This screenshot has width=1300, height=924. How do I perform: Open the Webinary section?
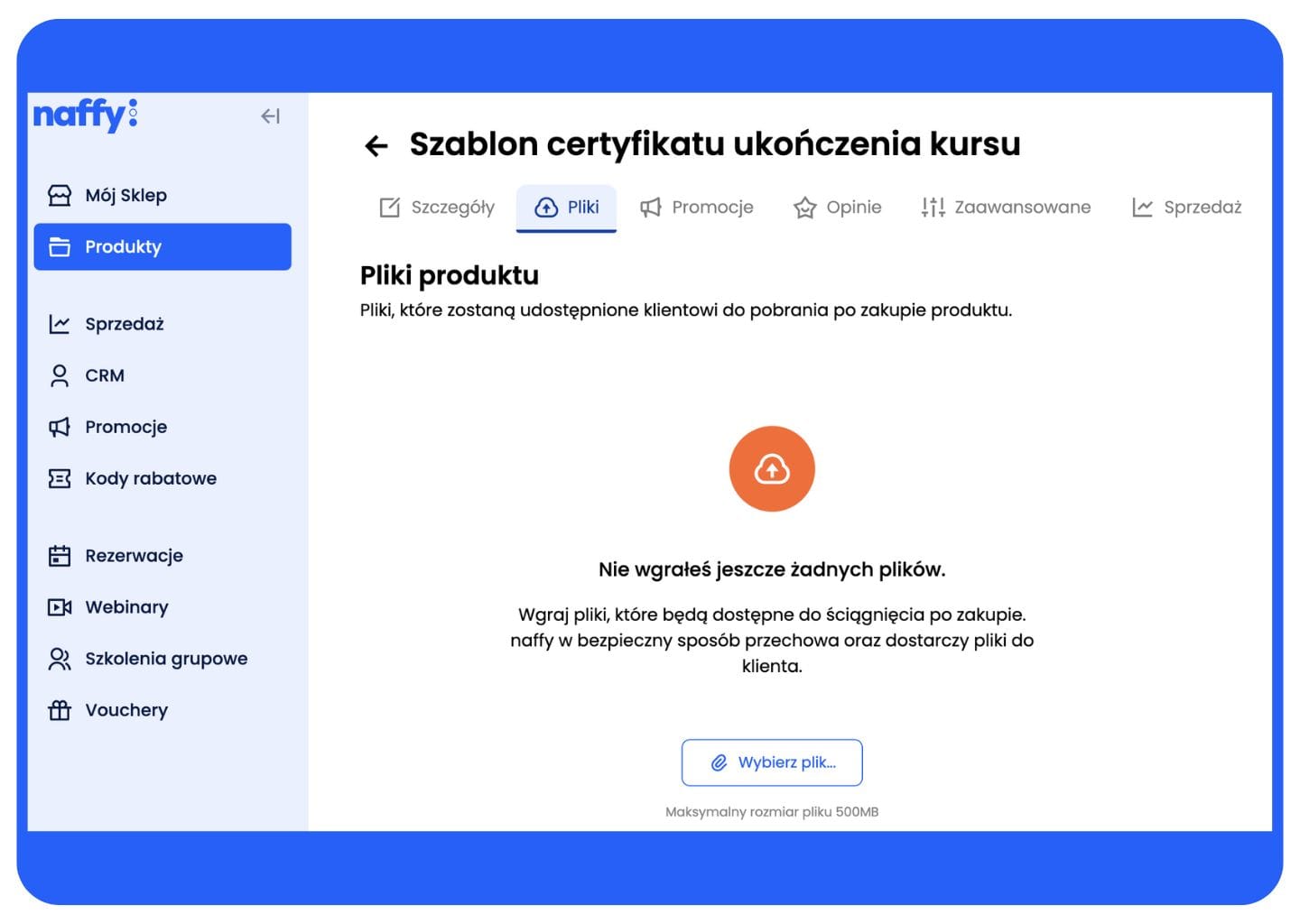[x=162, y=607]
